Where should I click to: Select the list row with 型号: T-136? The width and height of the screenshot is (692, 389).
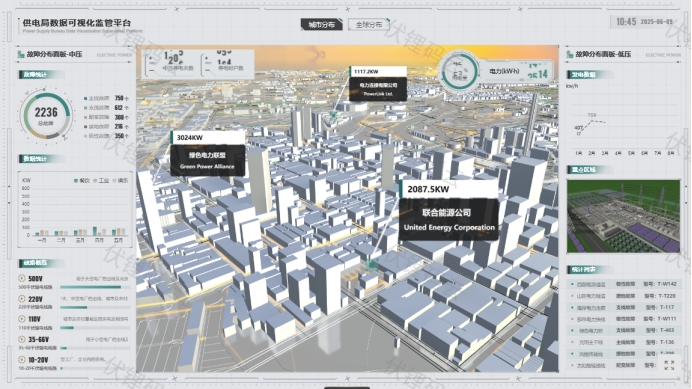pos(623,342)
